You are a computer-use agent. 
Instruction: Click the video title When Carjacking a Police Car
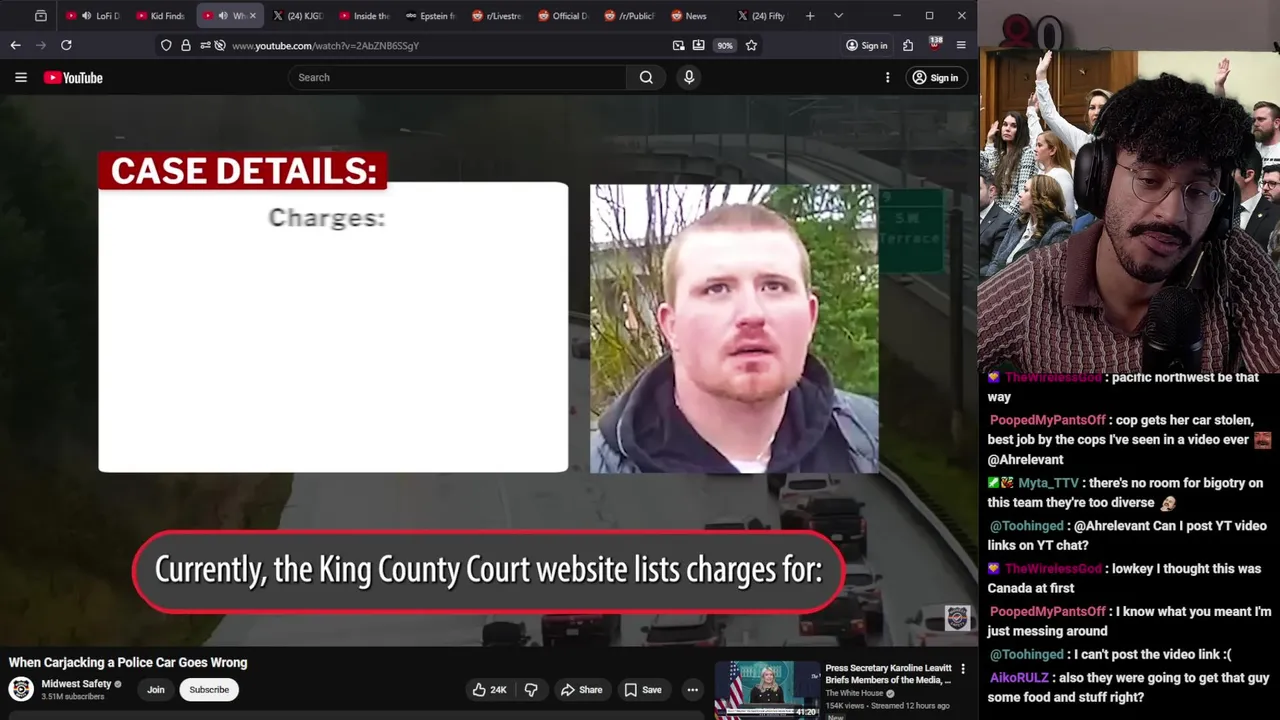click(128, 662)
